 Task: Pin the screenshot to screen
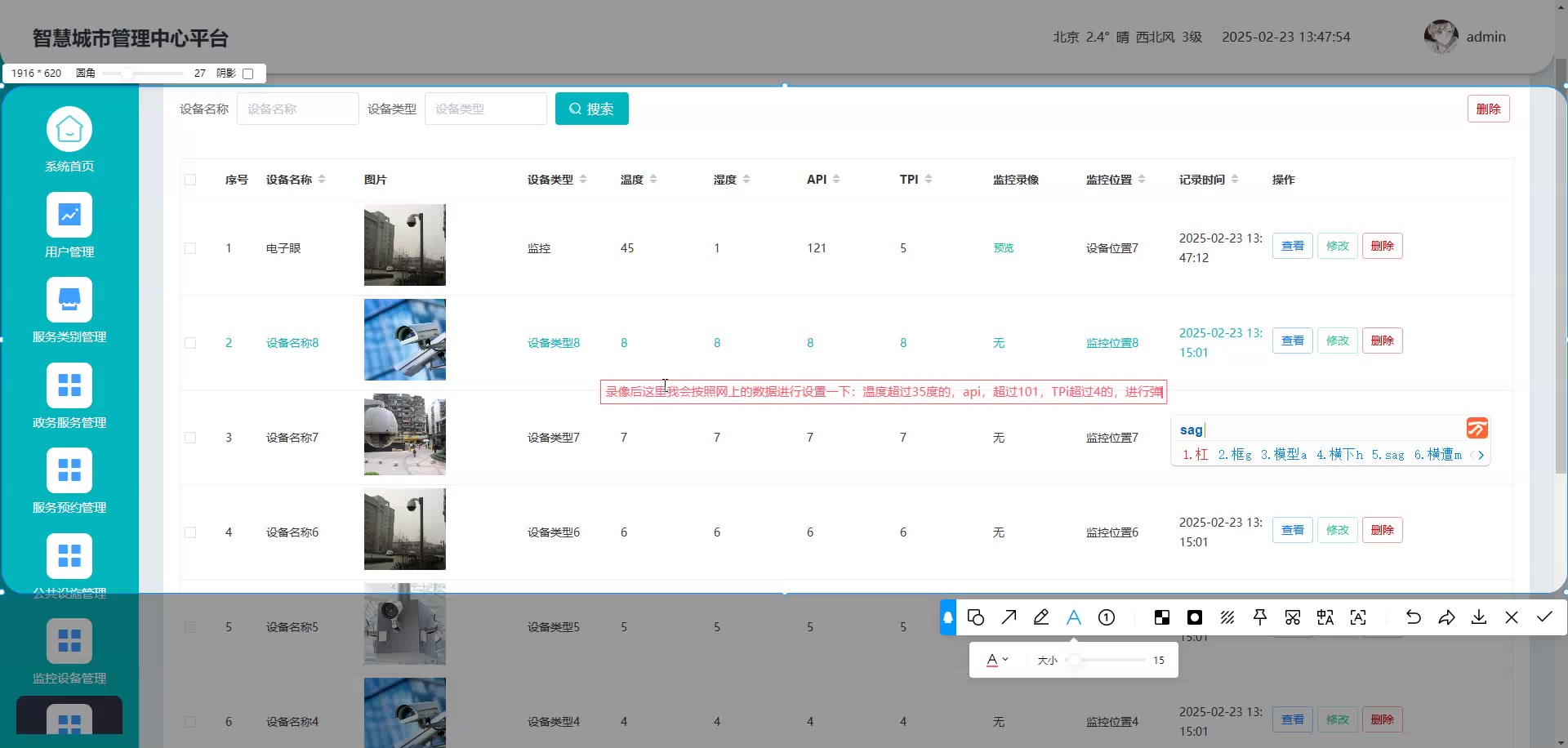(x=1260, y=617)
